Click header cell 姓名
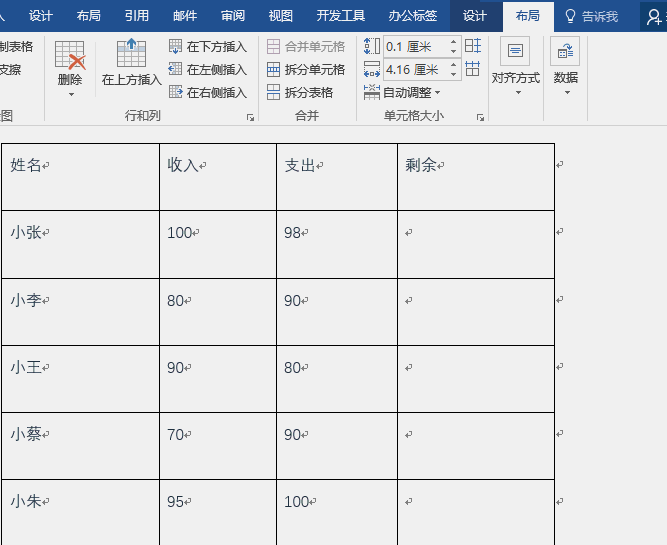 pyautogui.click(x=80, y=177)
